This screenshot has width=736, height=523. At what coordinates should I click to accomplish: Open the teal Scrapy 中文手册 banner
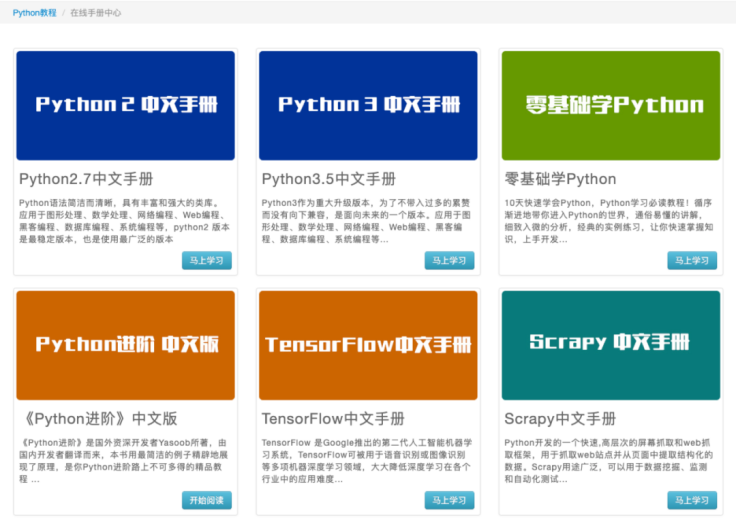611,346
